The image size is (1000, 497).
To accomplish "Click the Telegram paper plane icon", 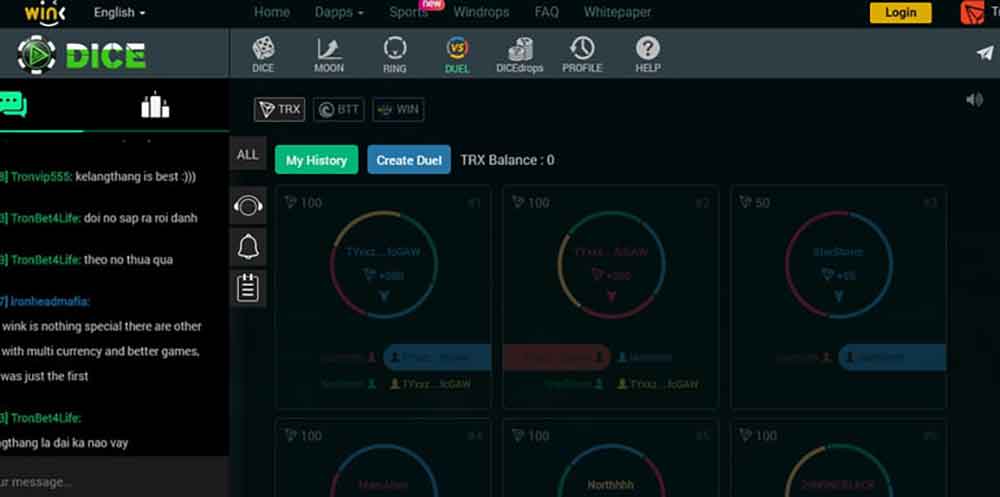I will [x=985, y=53].
